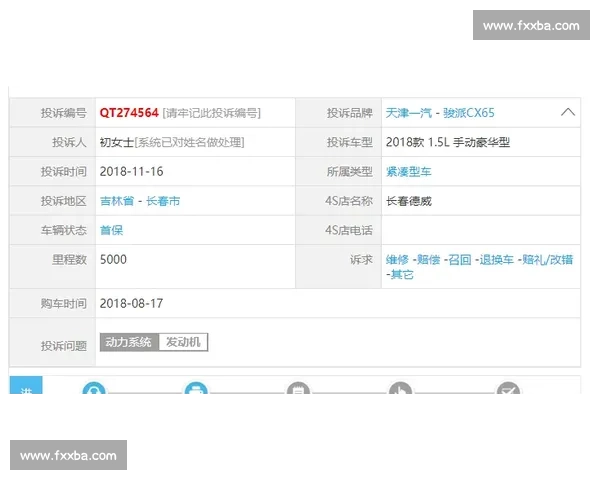Click the 其它 demand link
Image resolution: width=600 pixels, height=480 pixels.
[x=402, y=274]
